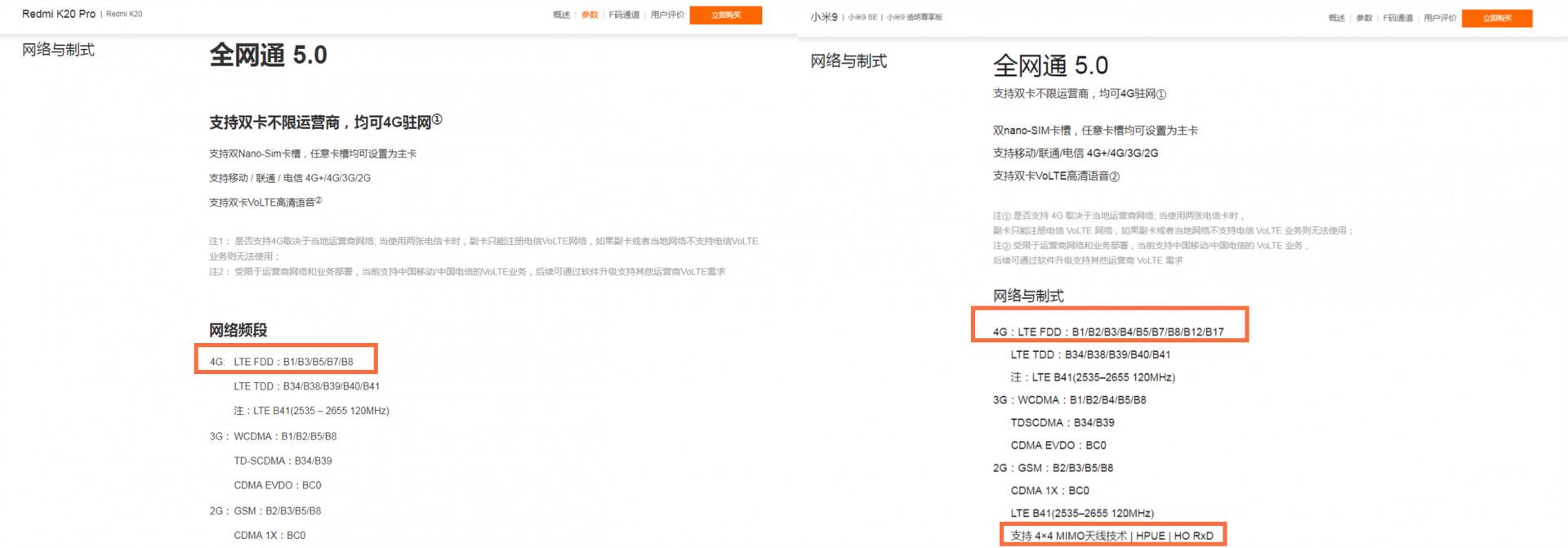Click 网络频段 heading on Redmi page
This screenshot has width=1568, height=548.
pos(238,330)
